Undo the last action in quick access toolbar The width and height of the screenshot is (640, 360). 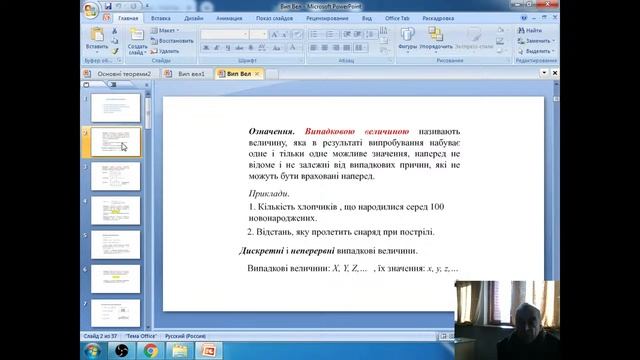click(x=119, y=6)
